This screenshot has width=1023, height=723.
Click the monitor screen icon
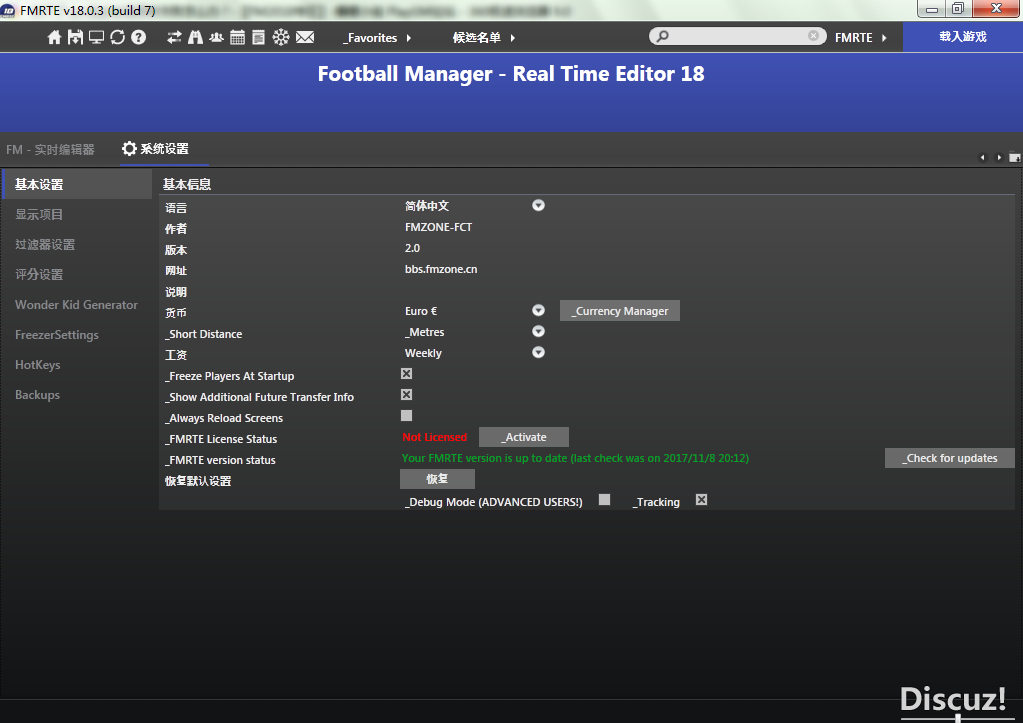pyautogui.click(x=97, y=37)
